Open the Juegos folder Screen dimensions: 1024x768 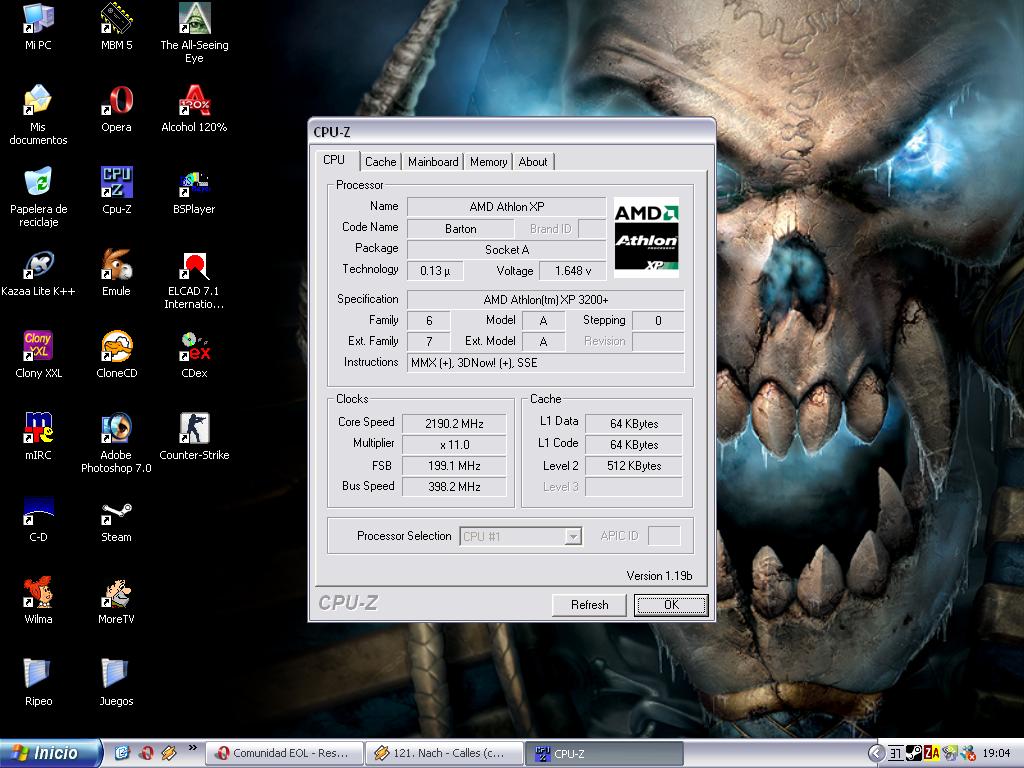116,675
